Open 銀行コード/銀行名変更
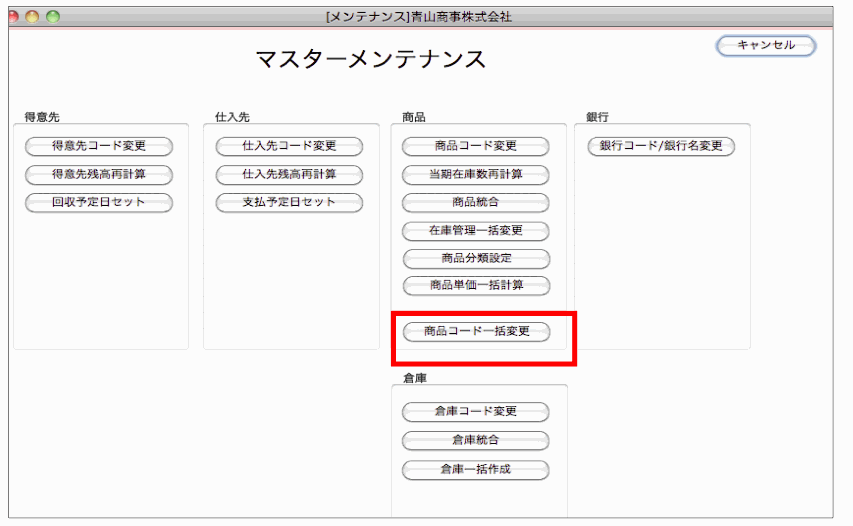853x526 pixels. point(662,146)
